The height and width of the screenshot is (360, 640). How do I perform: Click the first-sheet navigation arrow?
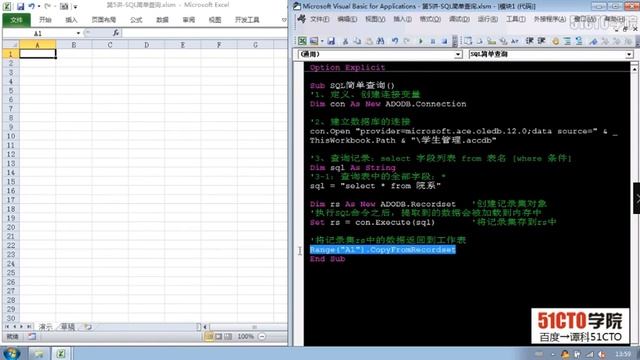tap(7, 327)
